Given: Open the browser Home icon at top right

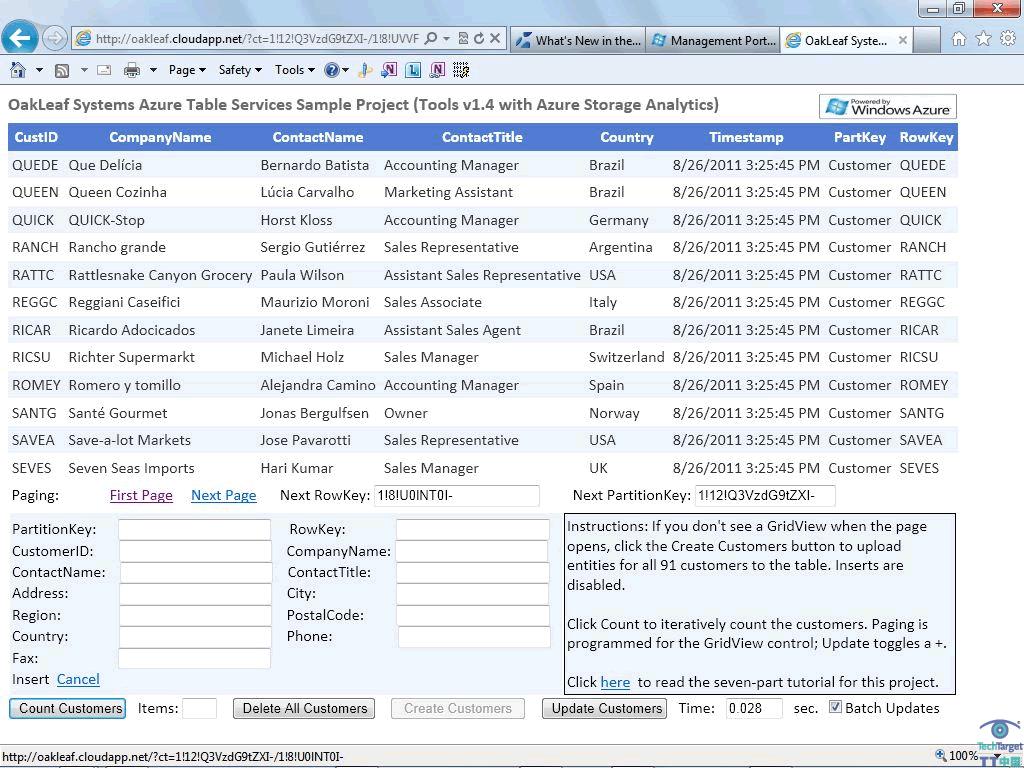Looking at the screenshot, I should point(959,39).
